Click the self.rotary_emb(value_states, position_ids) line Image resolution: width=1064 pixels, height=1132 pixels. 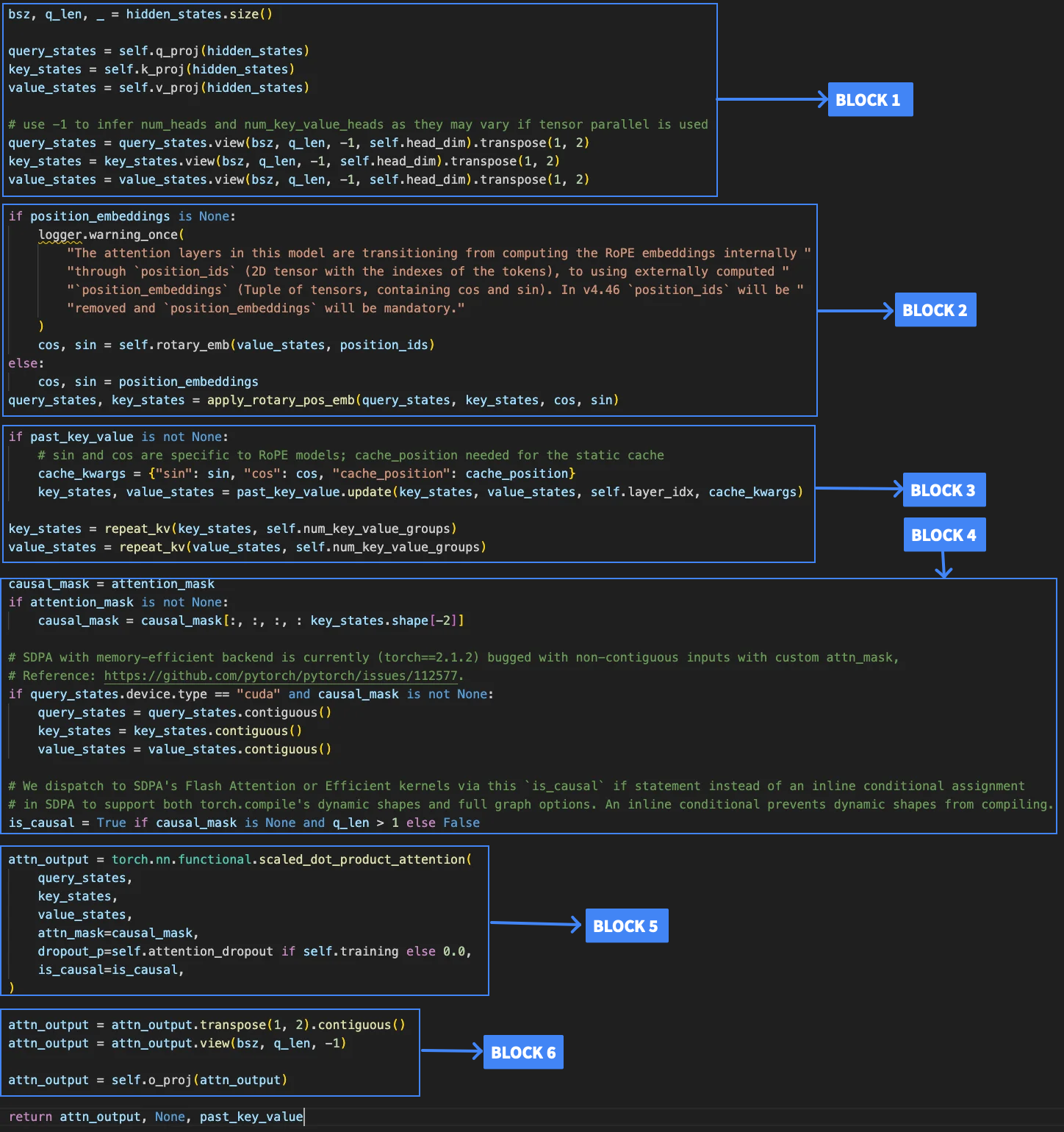point(236,345)
